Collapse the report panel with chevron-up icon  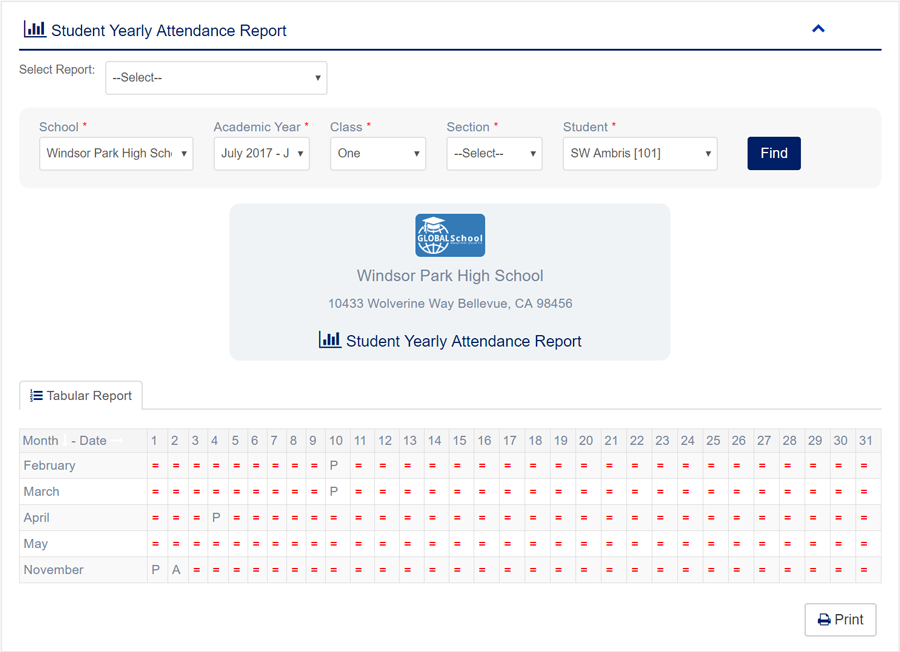click(x=818, y=29)
